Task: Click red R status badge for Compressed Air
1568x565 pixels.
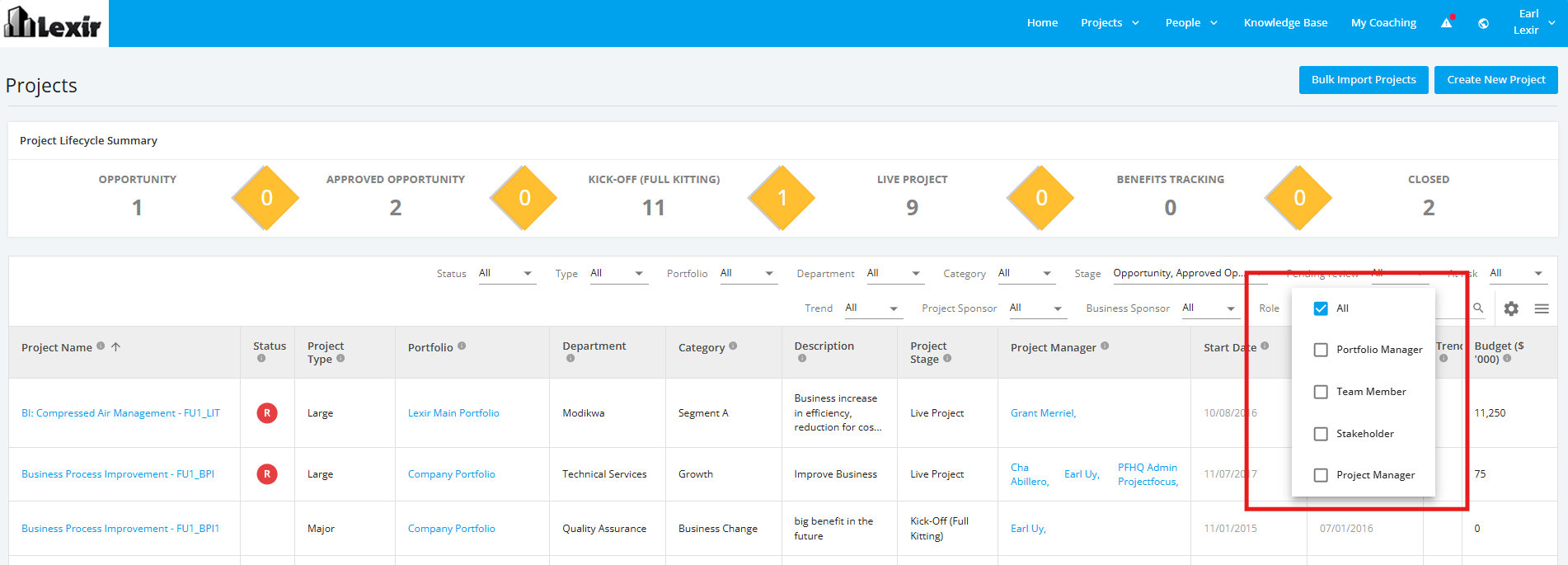Action: (x=267, y=413)
